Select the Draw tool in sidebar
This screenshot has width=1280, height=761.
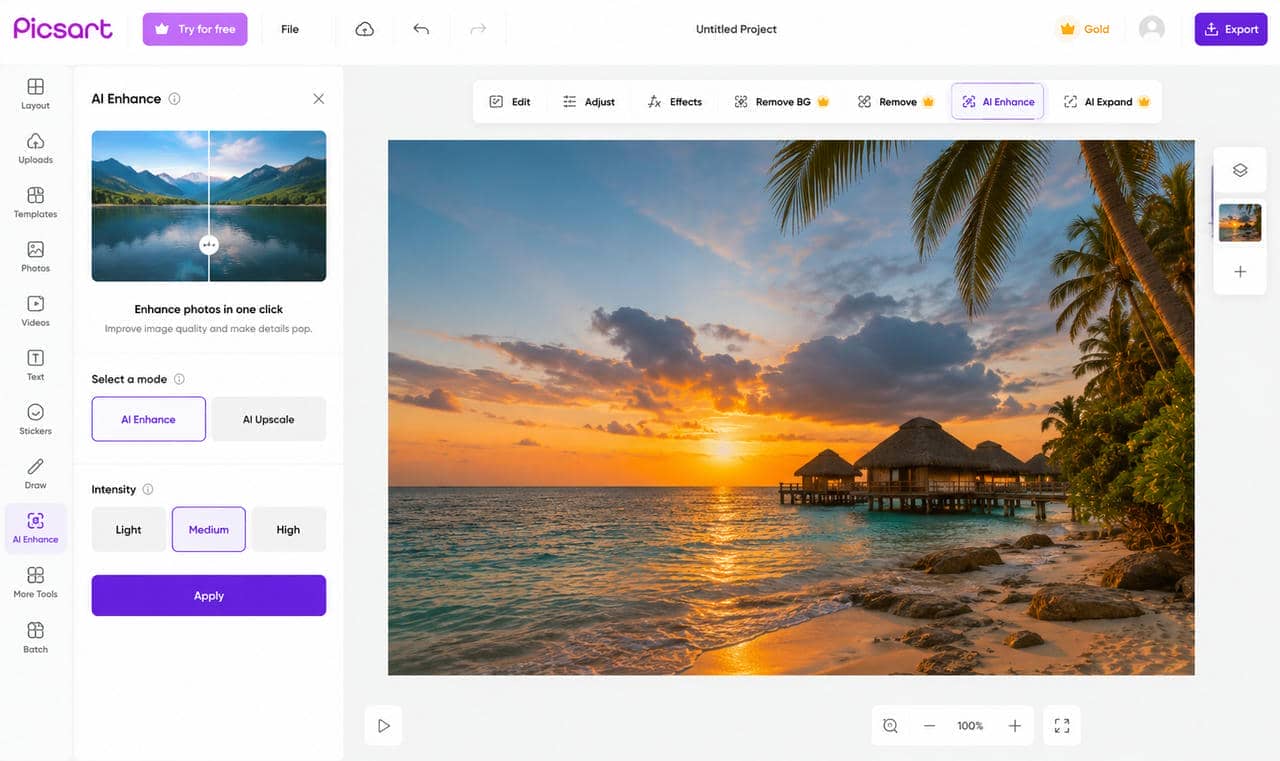[35, 473]
